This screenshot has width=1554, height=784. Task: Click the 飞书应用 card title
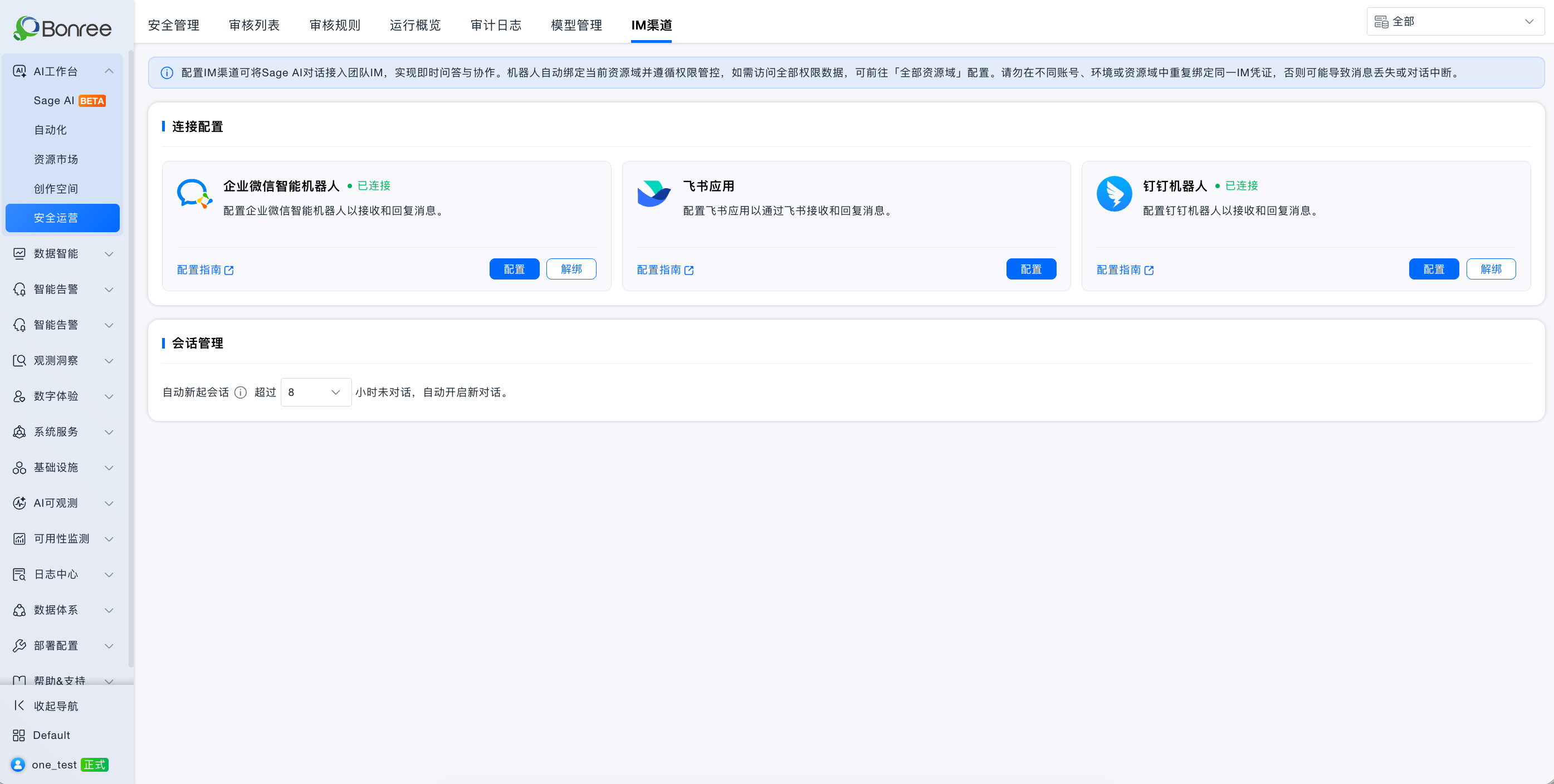click(x=709, y=186)
